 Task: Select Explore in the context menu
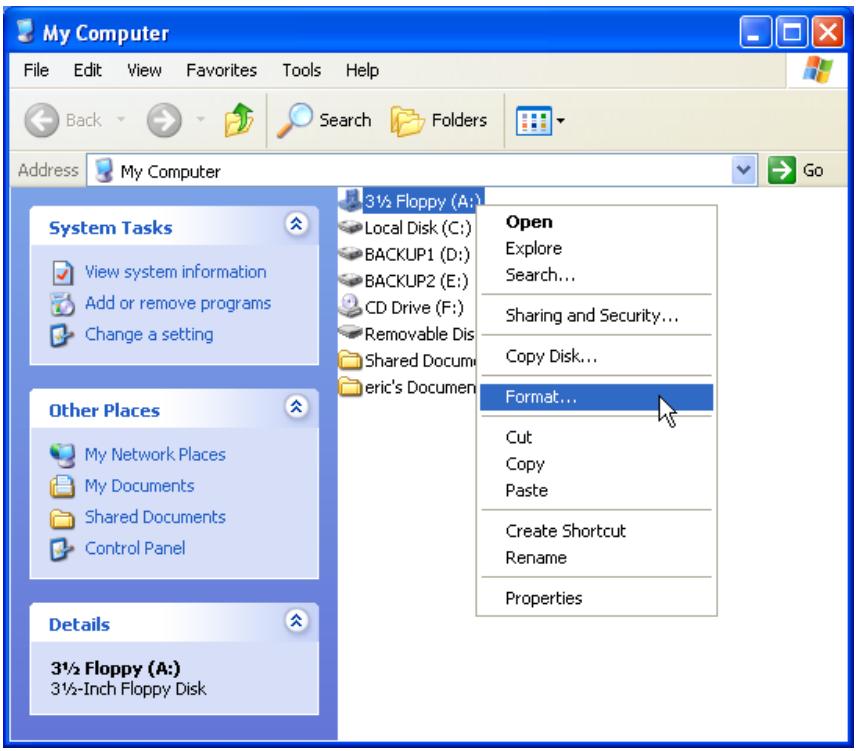tap(596, 248)
